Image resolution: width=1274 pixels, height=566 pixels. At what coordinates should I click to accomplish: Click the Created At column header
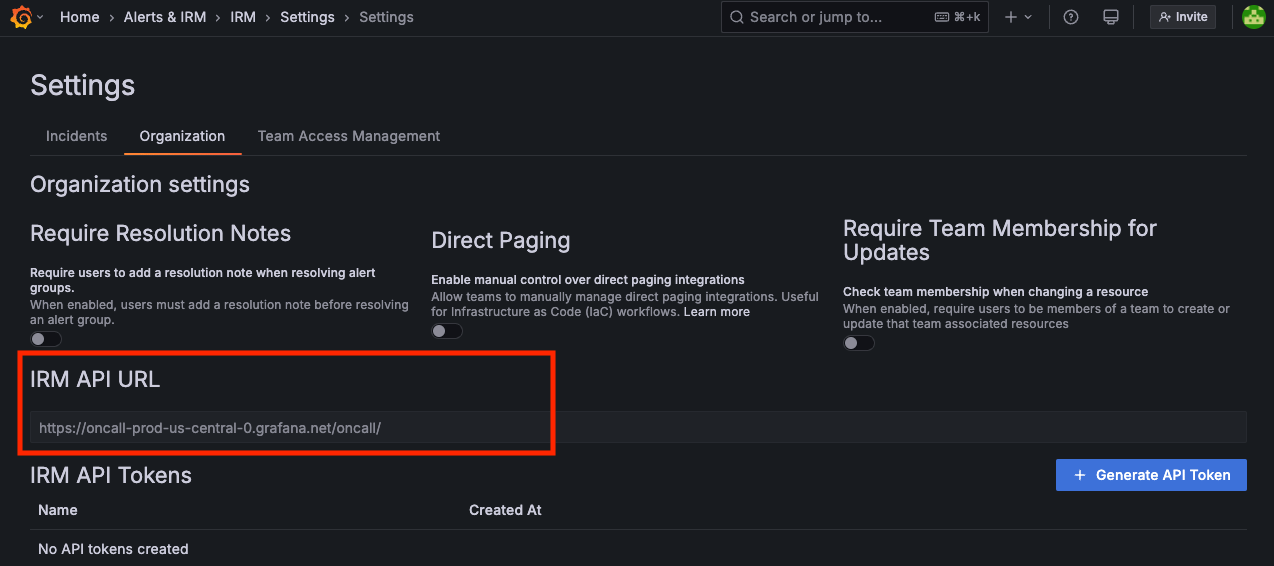coord(505,510)
